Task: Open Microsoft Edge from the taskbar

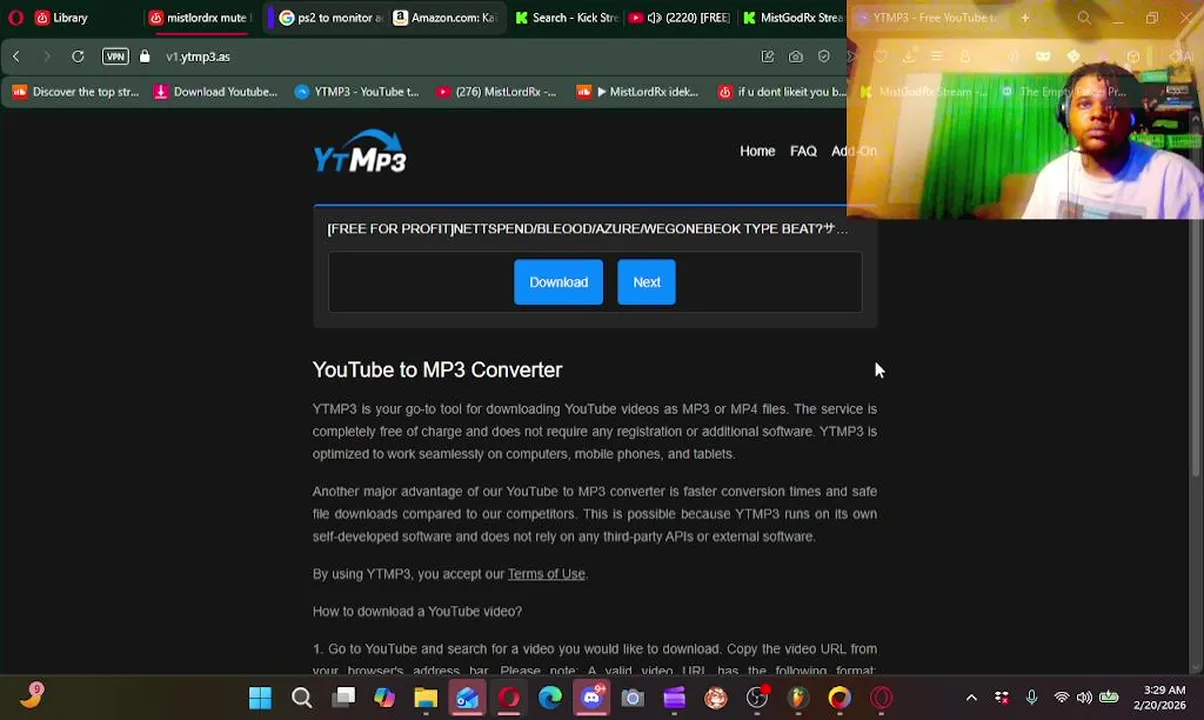Action: tap(550, 698)
